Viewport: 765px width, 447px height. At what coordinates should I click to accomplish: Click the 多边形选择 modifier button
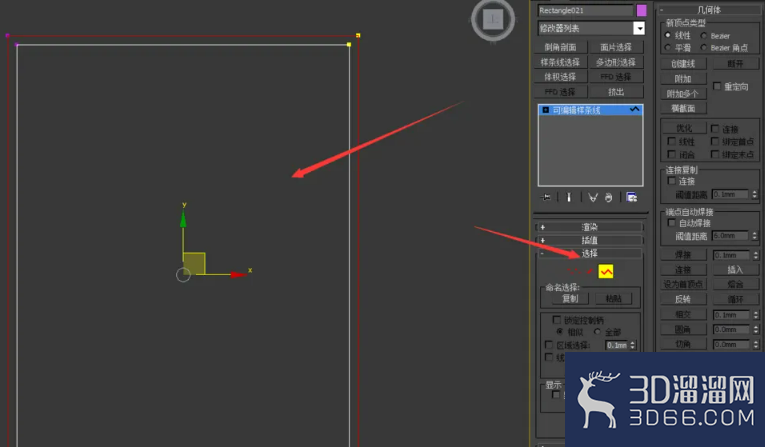click(616, 62)
